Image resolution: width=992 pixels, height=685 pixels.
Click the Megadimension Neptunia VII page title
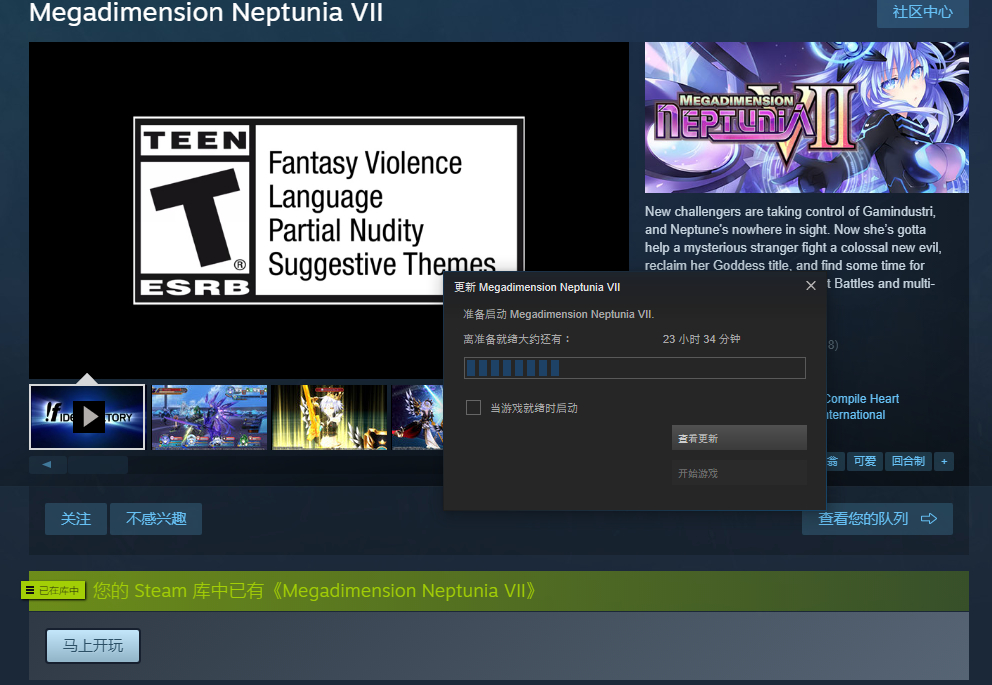(x=206, y=13)
